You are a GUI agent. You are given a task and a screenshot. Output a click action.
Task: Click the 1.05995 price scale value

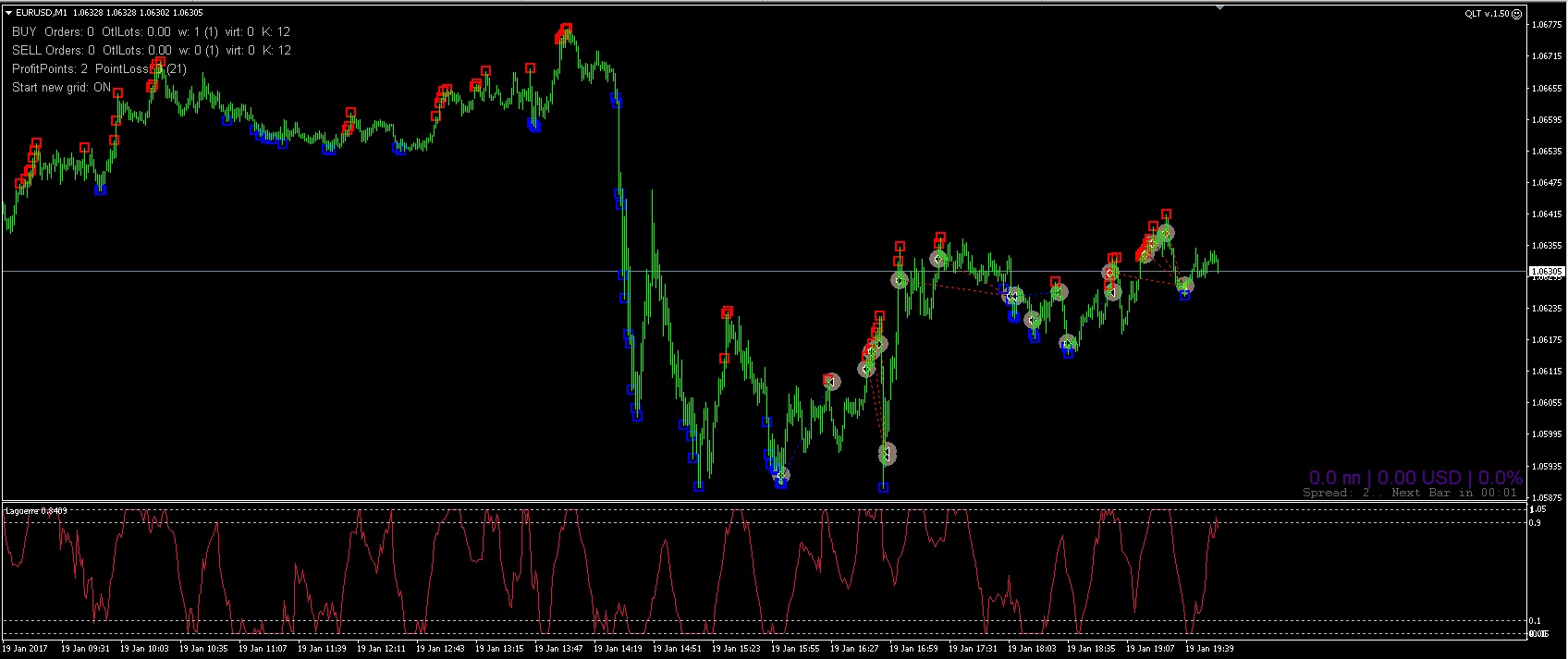point(1547,433)
